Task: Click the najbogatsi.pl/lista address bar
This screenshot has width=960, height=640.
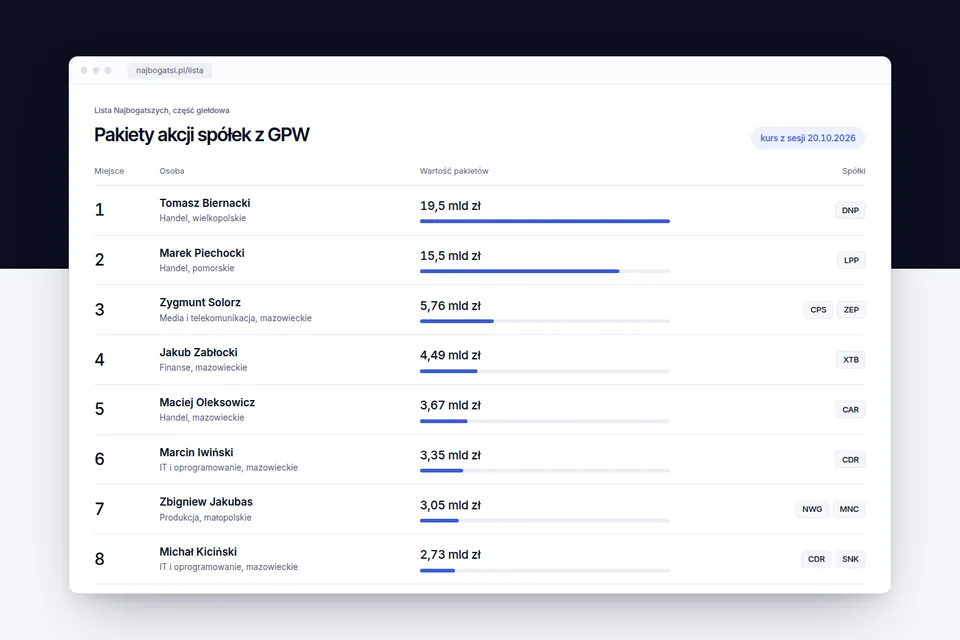Action: coord(170,70)
